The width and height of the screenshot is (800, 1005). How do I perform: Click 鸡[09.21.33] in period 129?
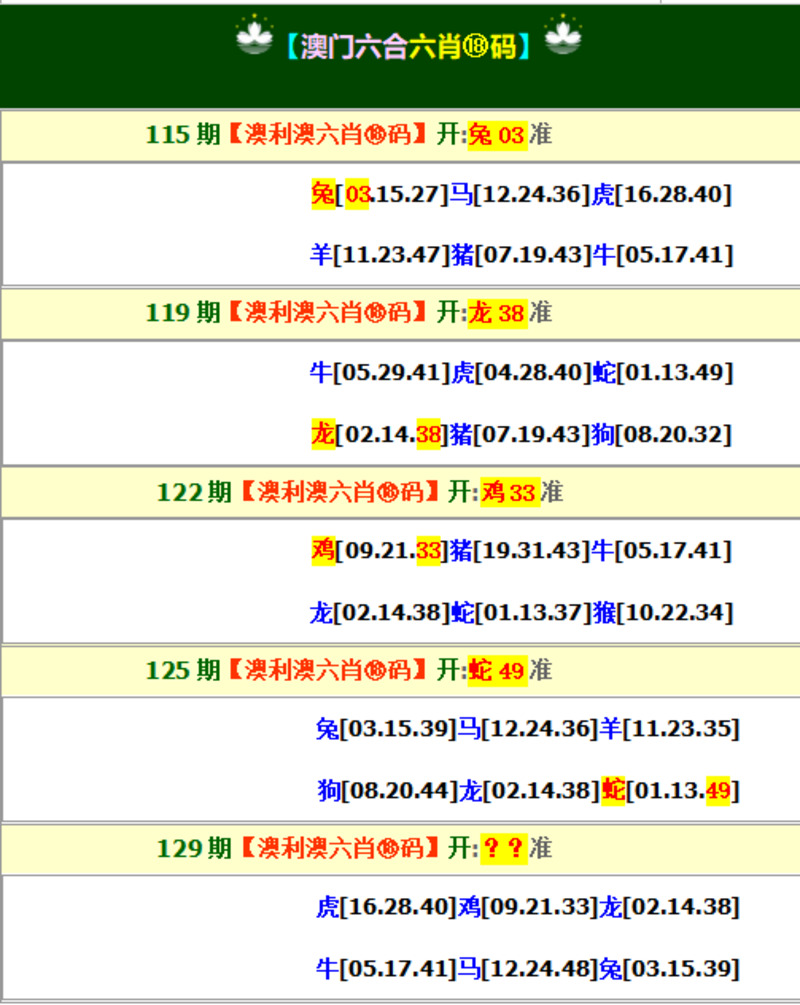(x=528, y=907)
